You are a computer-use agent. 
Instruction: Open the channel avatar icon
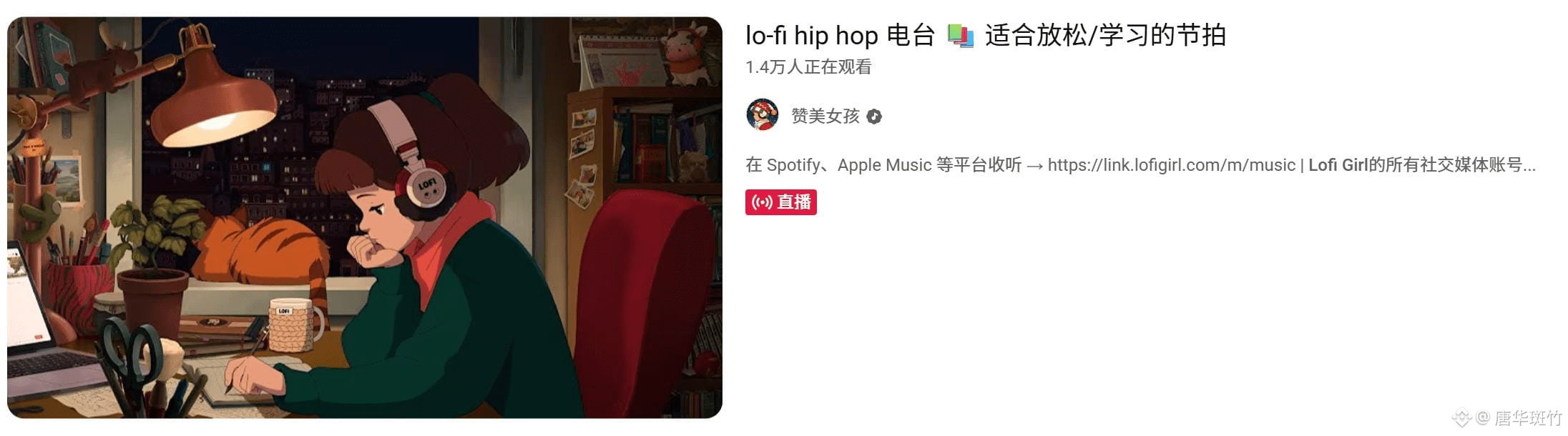click(763, 115)
